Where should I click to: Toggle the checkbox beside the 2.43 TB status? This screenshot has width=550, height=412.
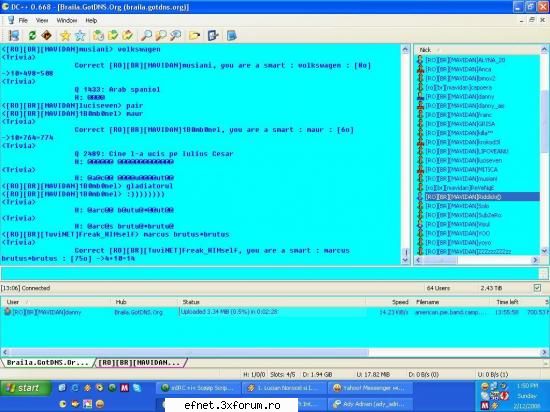tap(537, 288)
